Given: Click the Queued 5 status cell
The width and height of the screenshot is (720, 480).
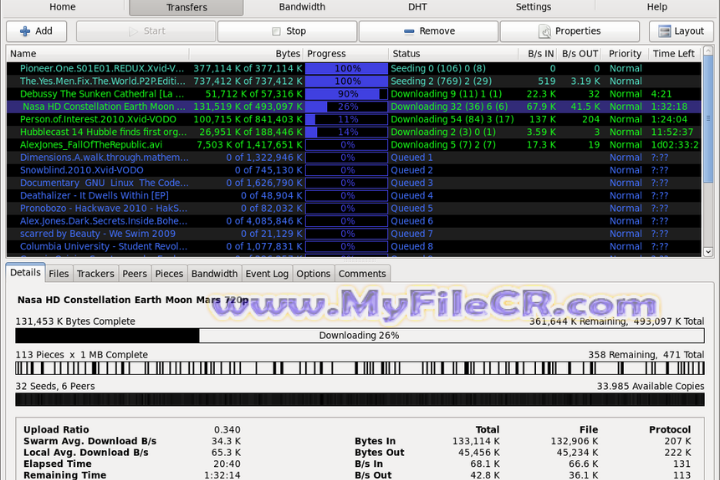Looking at the screenshot, I should 411,209.
